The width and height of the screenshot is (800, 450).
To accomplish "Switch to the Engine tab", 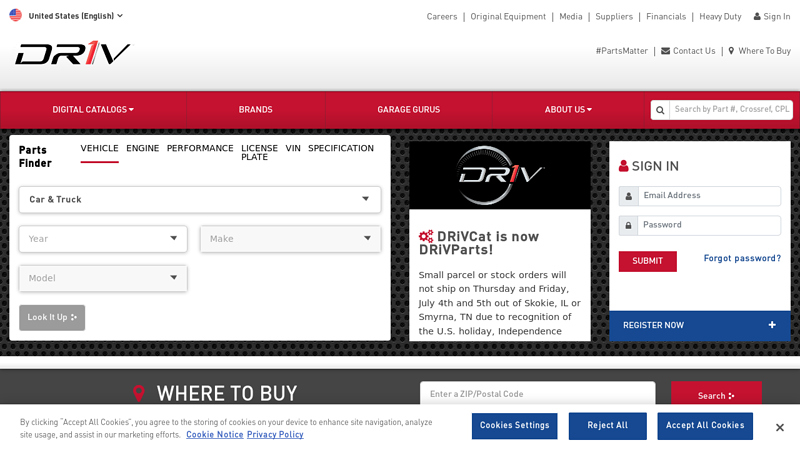I will (143, 148).
